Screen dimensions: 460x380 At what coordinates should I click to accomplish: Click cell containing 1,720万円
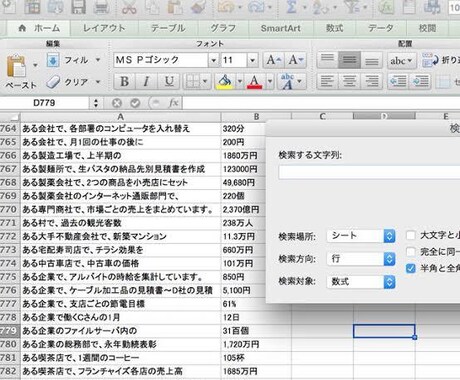(256, 344)
